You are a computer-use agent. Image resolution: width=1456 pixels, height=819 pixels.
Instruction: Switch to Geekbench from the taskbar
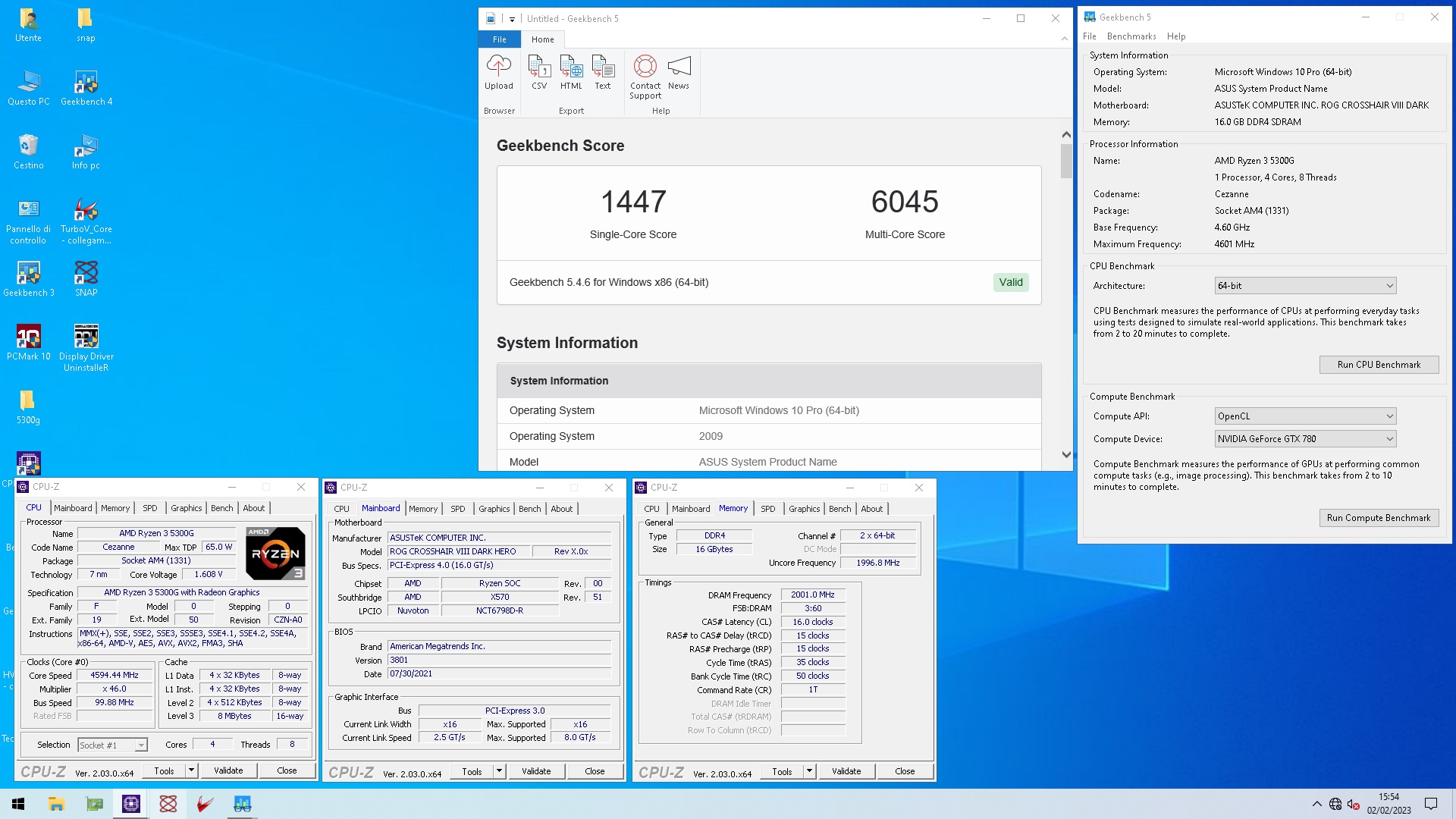point(242,804)
